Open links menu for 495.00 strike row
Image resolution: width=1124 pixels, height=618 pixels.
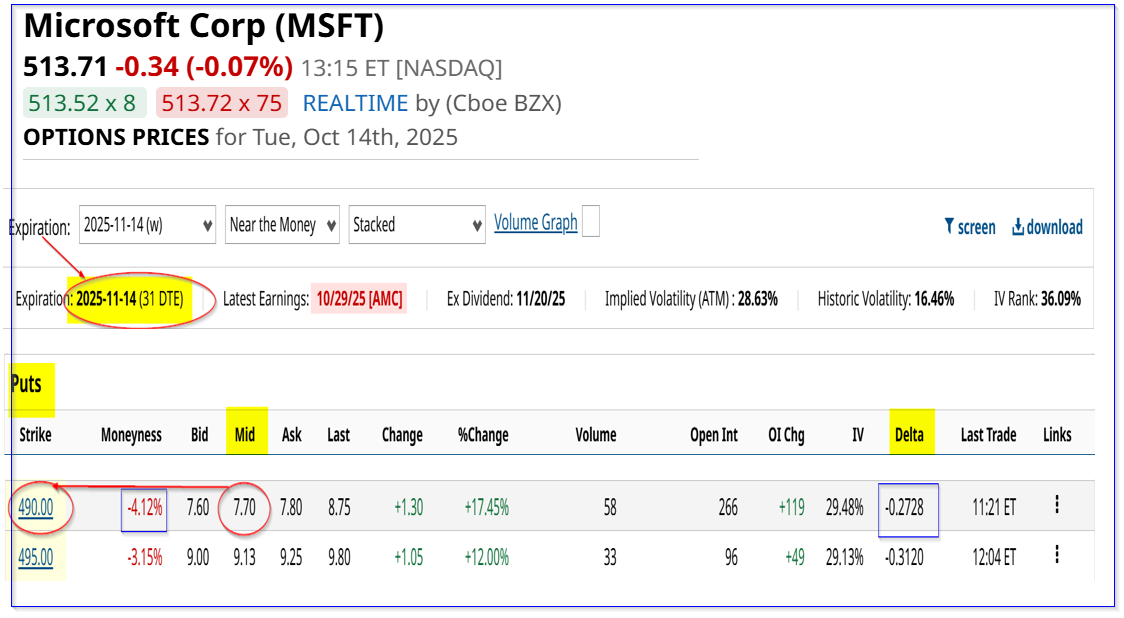coord(1057,555)
